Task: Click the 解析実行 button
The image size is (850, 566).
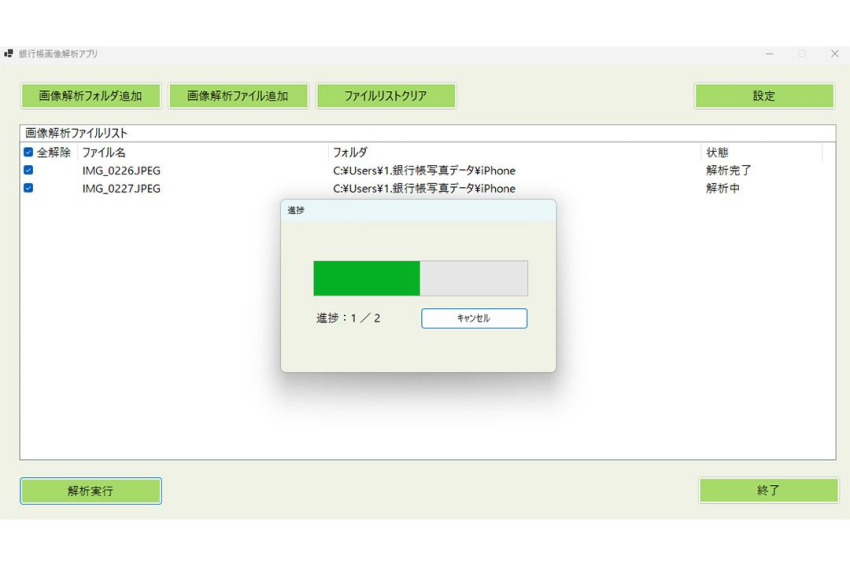Action: [x=90, y=491]
